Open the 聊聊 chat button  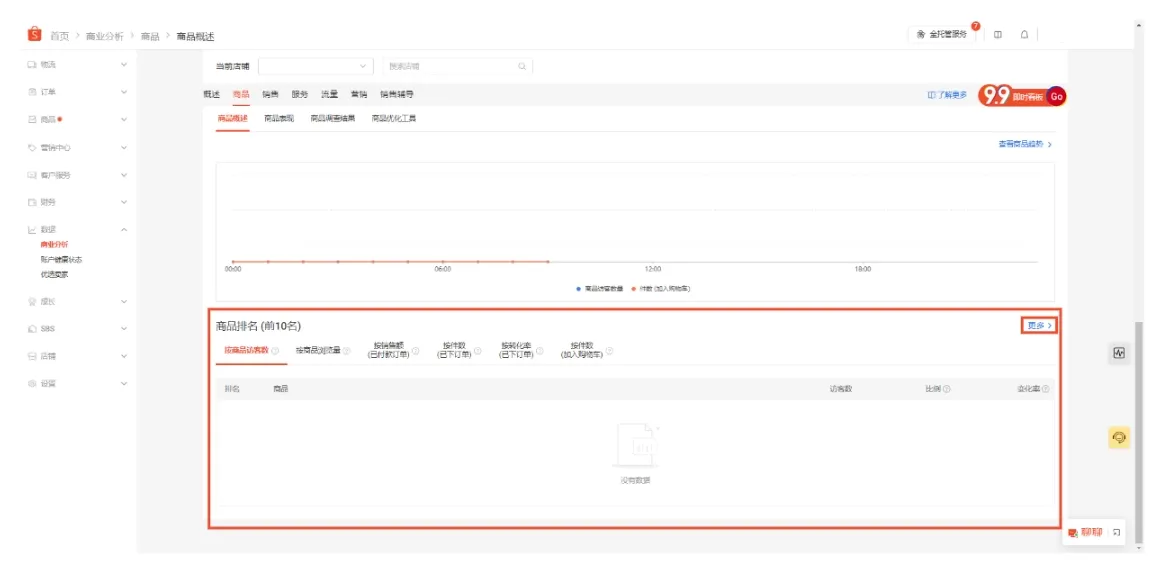1084,532
